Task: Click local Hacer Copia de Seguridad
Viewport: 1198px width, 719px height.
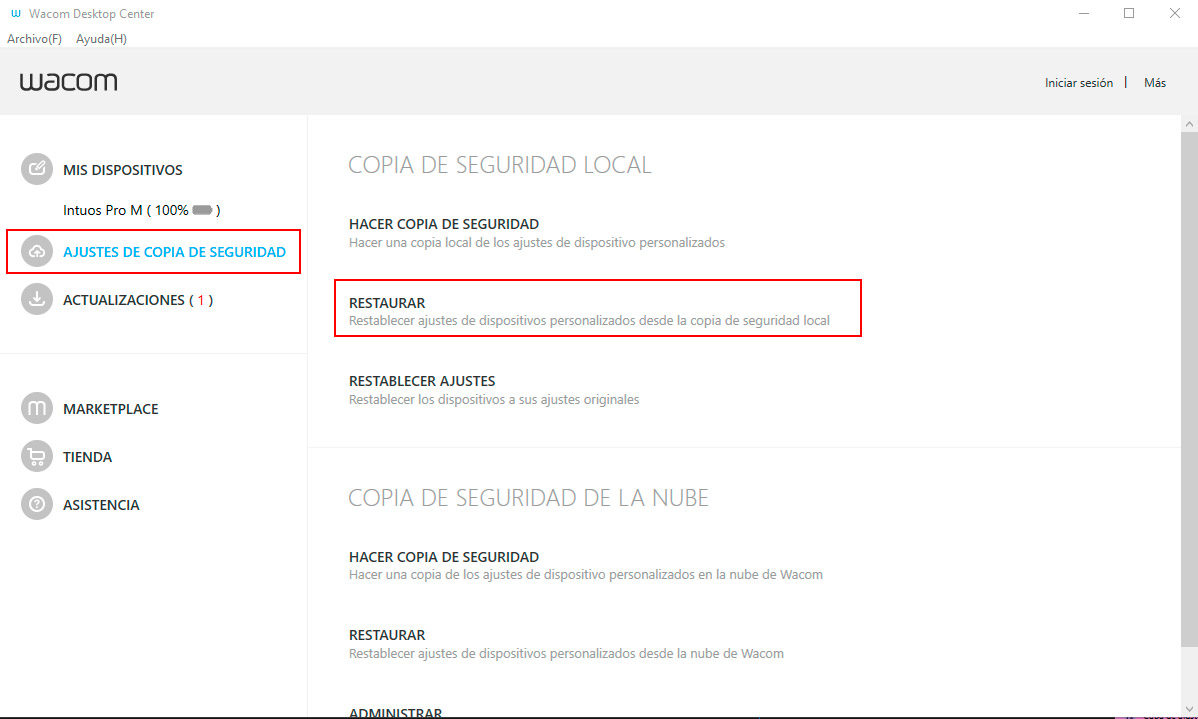Action: tap(443, 224)
